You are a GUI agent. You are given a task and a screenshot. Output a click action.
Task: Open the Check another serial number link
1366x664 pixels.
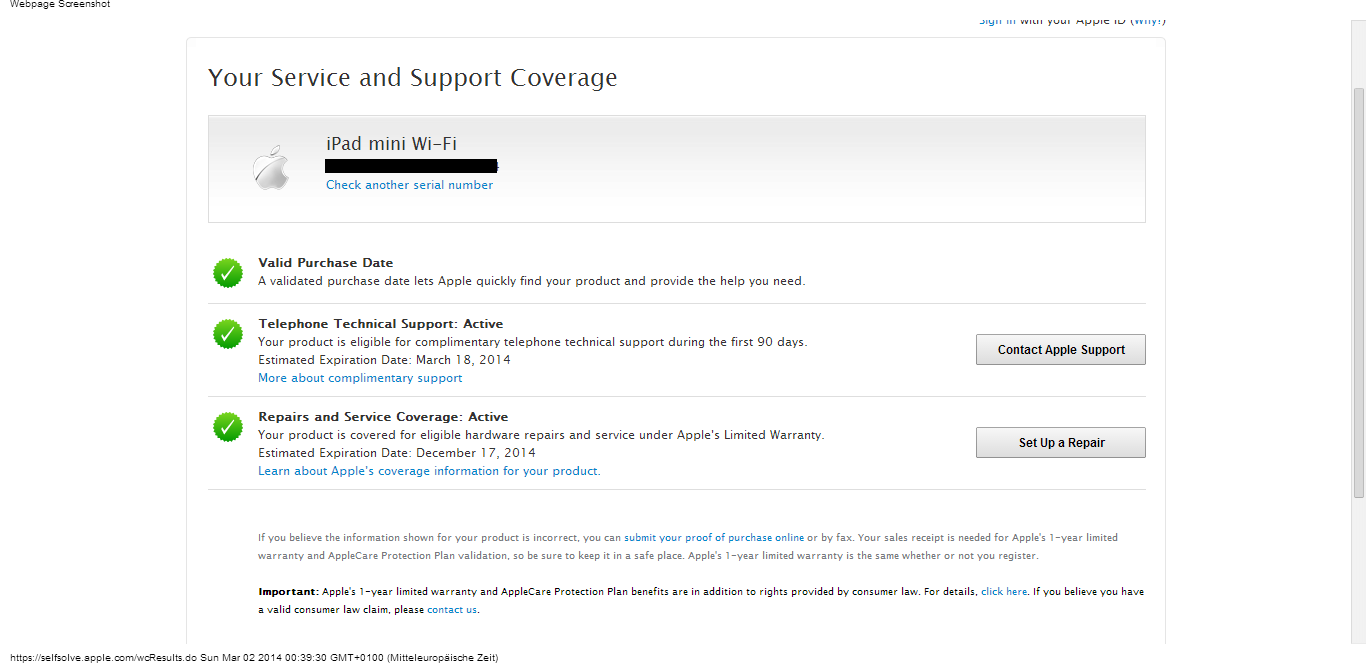[409, 185]
